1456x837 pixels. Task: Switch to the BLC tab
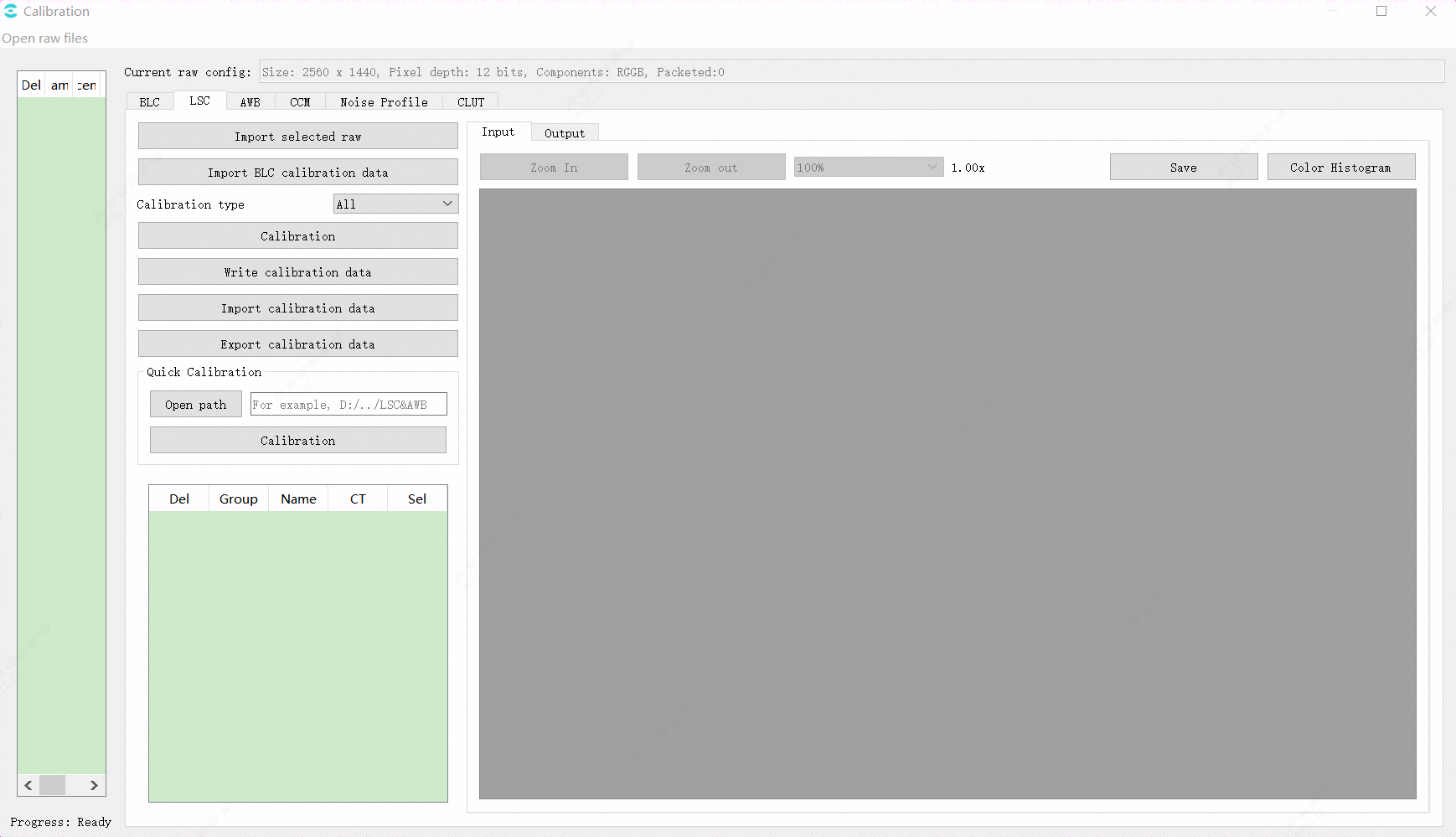(149, 101)
